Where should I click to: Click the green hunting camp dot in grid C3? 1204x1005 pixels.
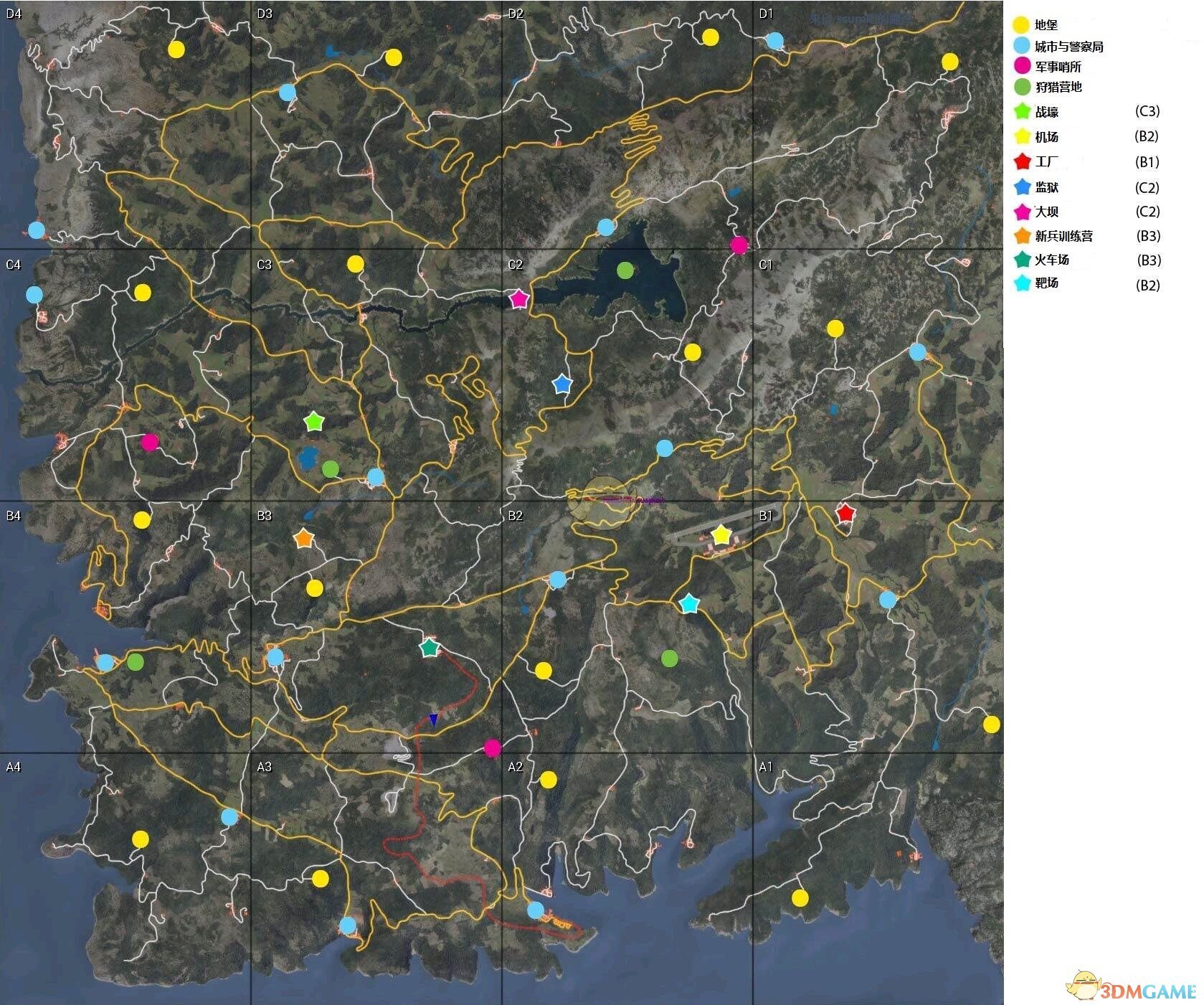coord(331,469)
